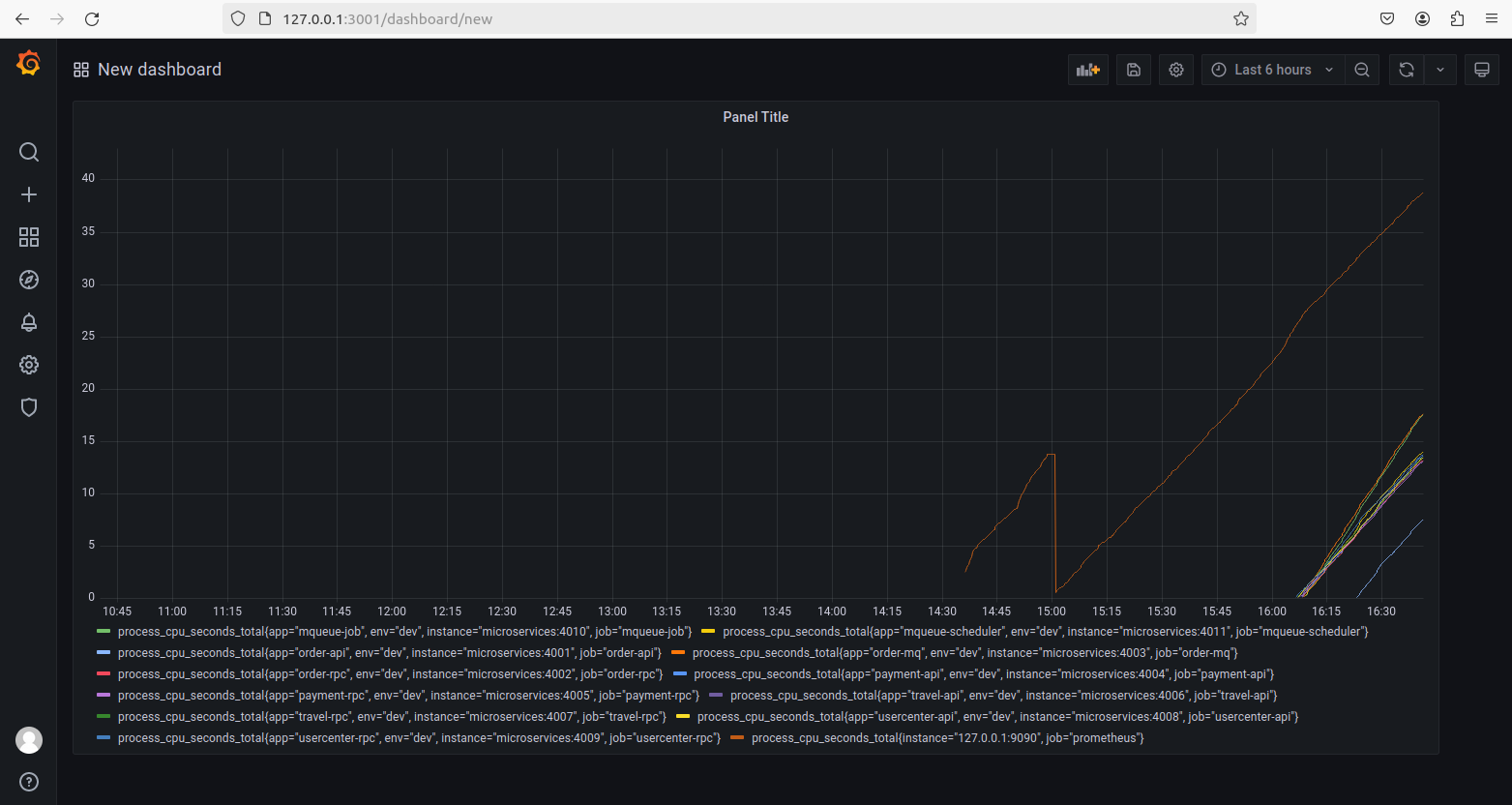Click the browser Back arrow
The width and height of the screenshot is (1512, 805).
(22, 18)
